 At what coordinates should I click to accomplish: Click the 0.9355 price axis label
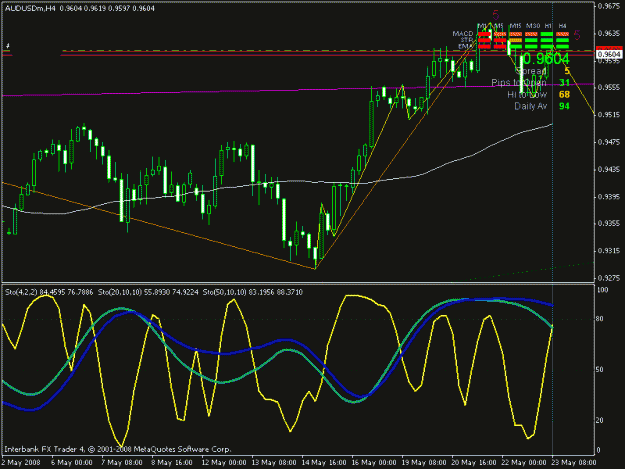tap(610, 224)
